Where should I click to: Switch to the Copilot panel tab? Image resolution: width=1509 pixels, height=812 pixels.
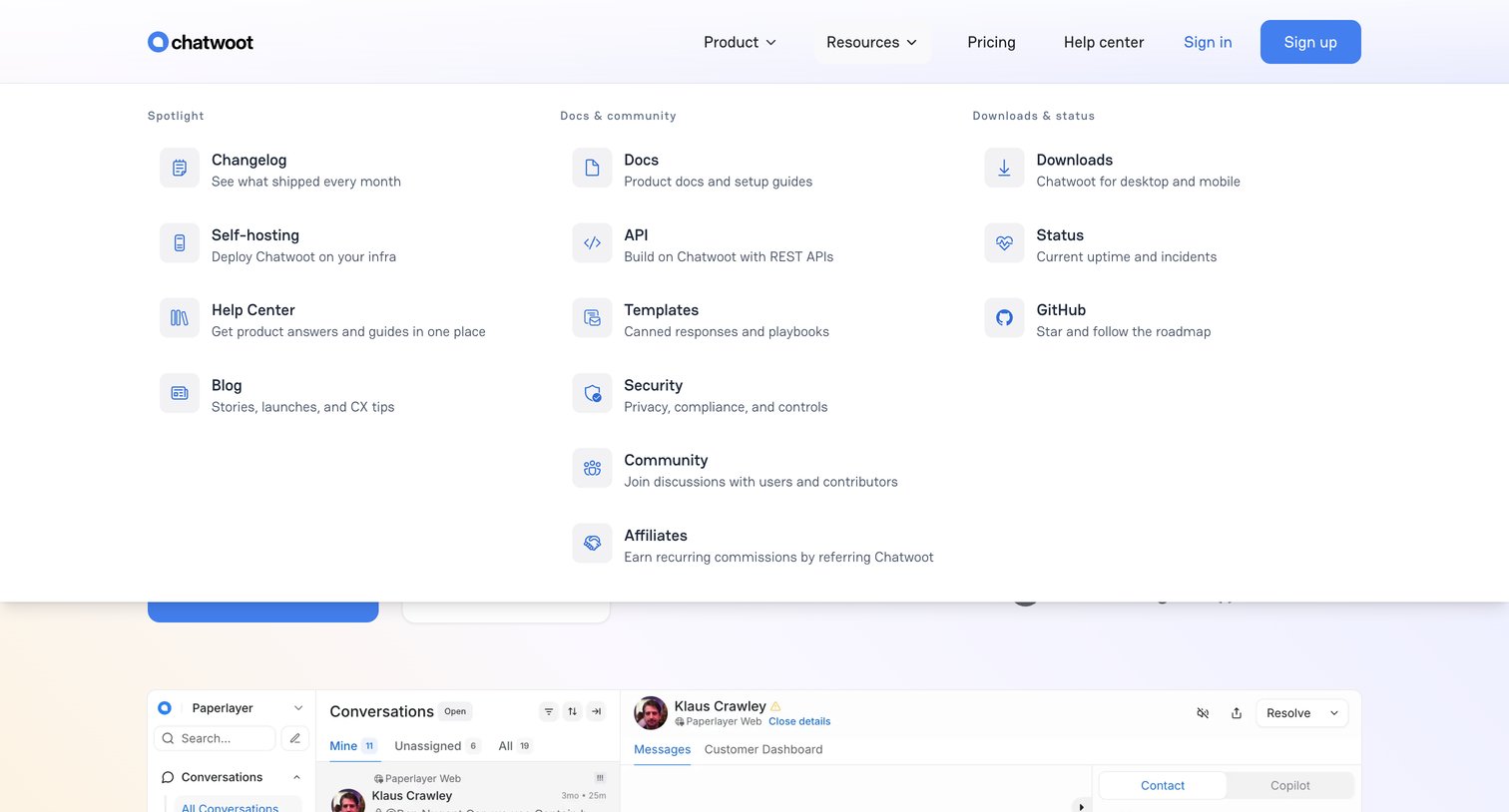tap(1289, 786)
